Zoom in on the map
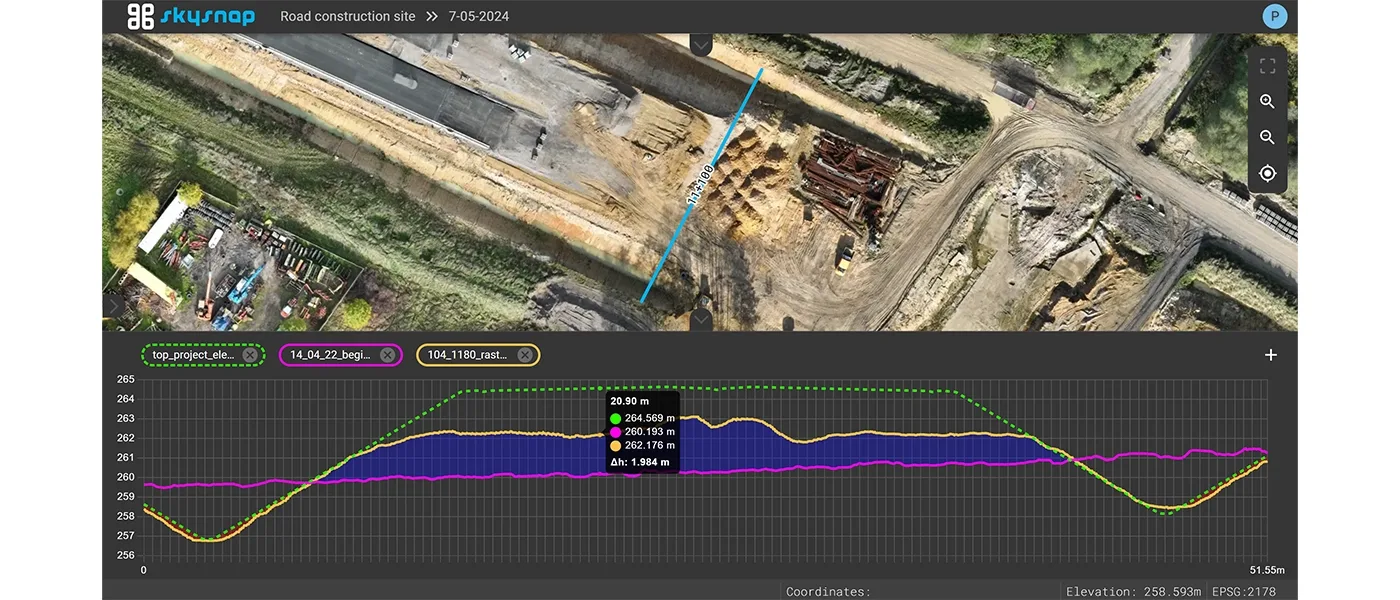The width and height of the screenshot is (1400, 600). (x=1267, y=102)
